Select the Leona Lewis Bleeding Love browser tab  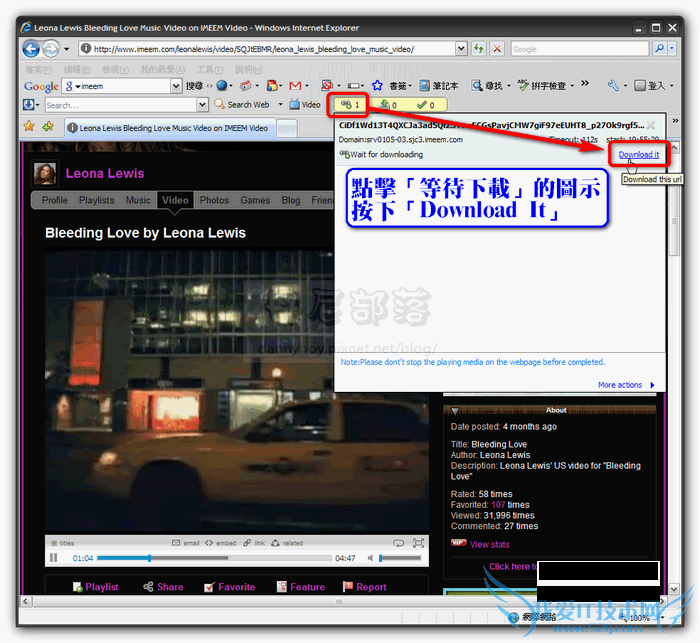click(x=170, y=128)
